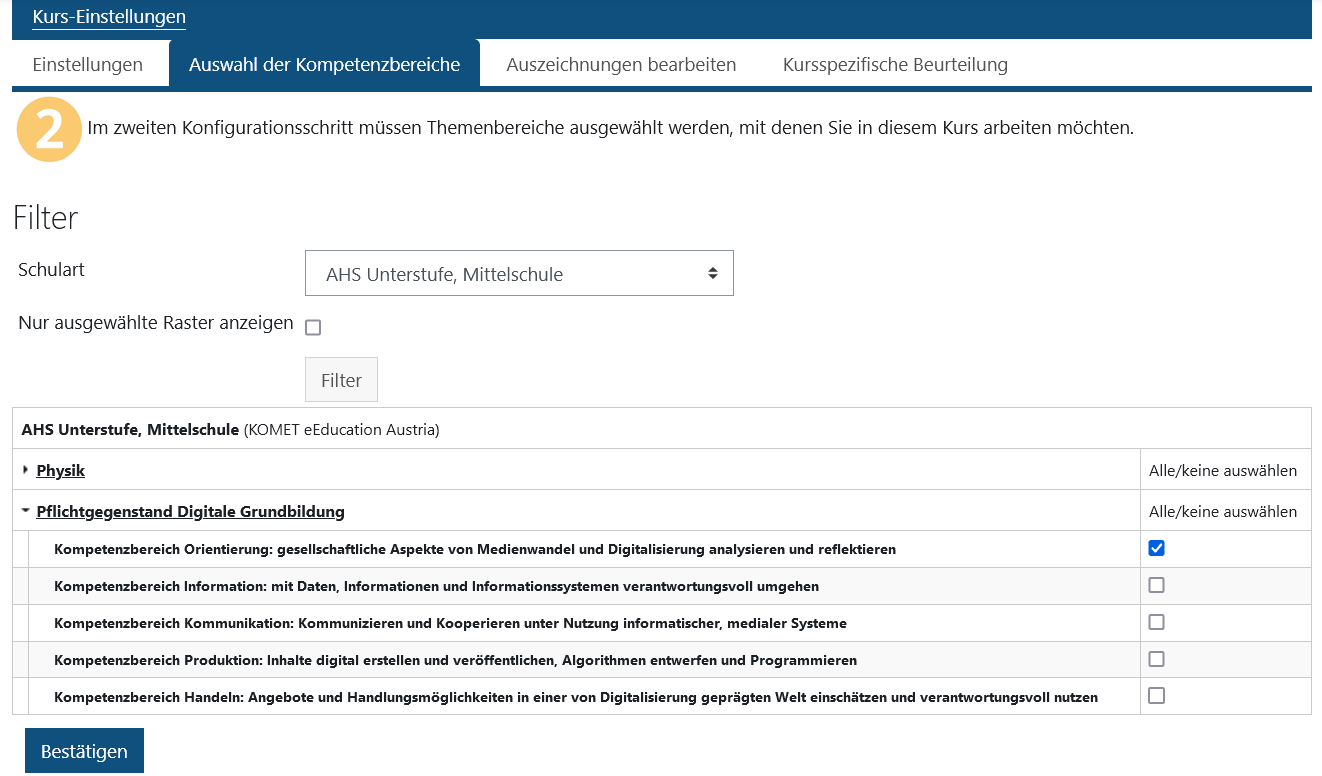Open the Schulart dropdown
Screen dimensions: 1322x776
[519, 272]
